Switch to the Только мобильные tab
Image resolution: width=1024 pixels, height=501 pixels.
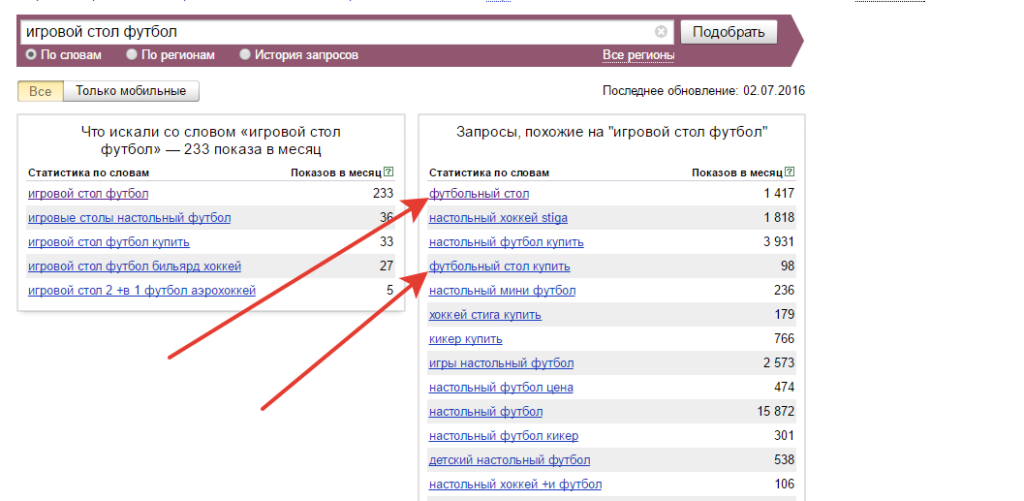pyautogui.click(x=131, y=91)
